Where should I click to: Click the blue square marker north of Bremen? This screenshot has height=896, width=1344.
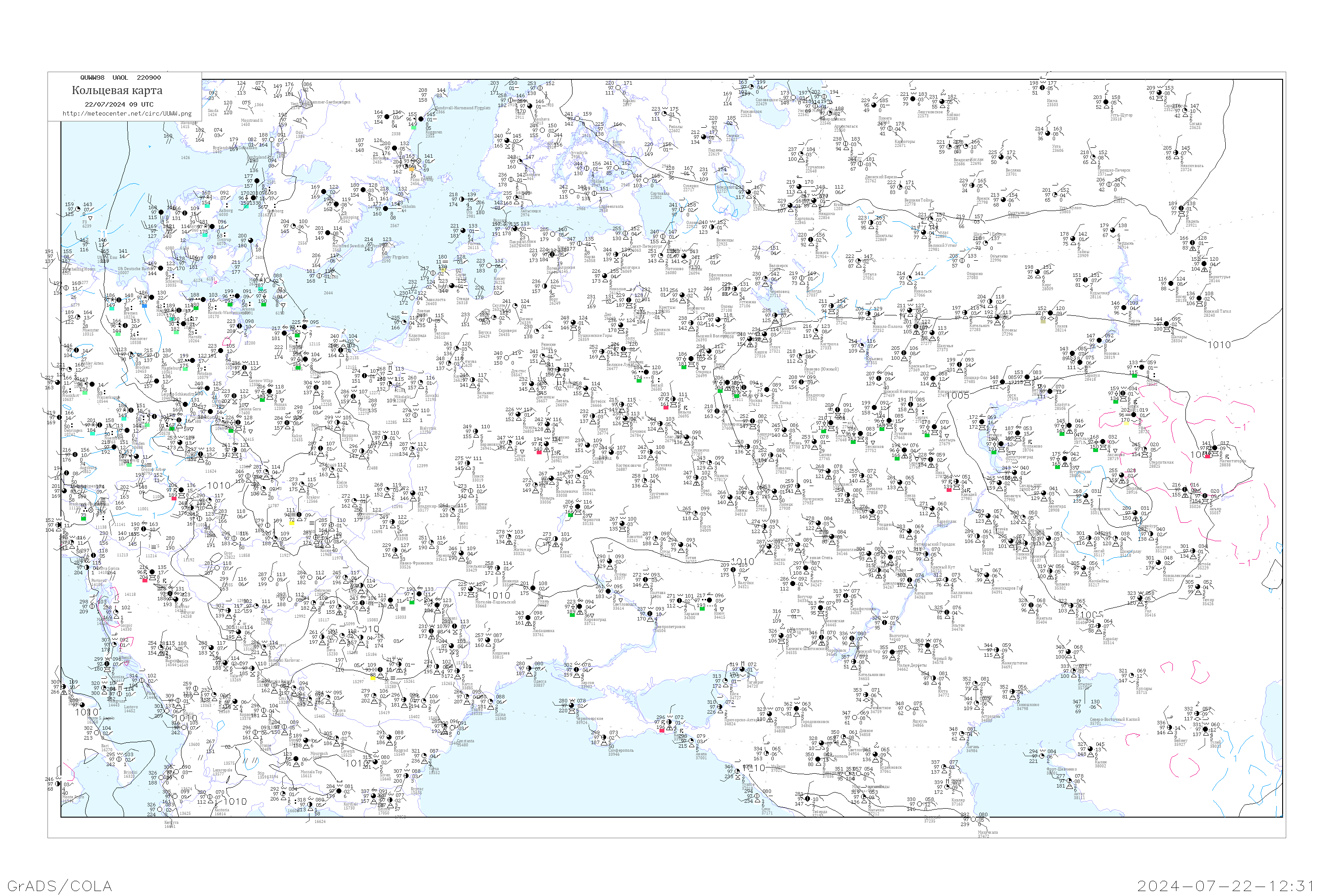145,306
